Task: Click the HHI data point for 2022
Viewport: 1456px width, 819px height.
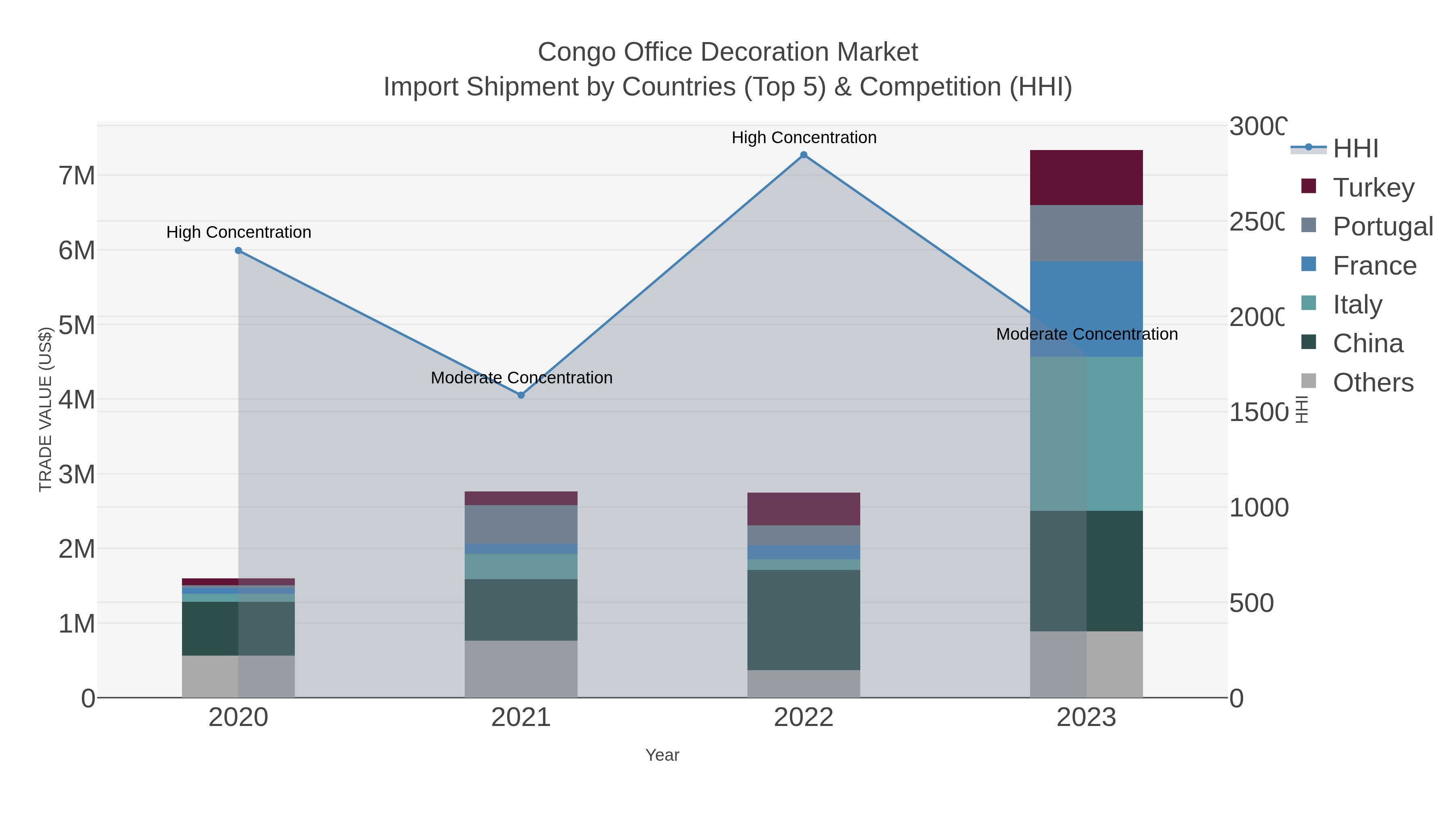Action: [804, 155]
